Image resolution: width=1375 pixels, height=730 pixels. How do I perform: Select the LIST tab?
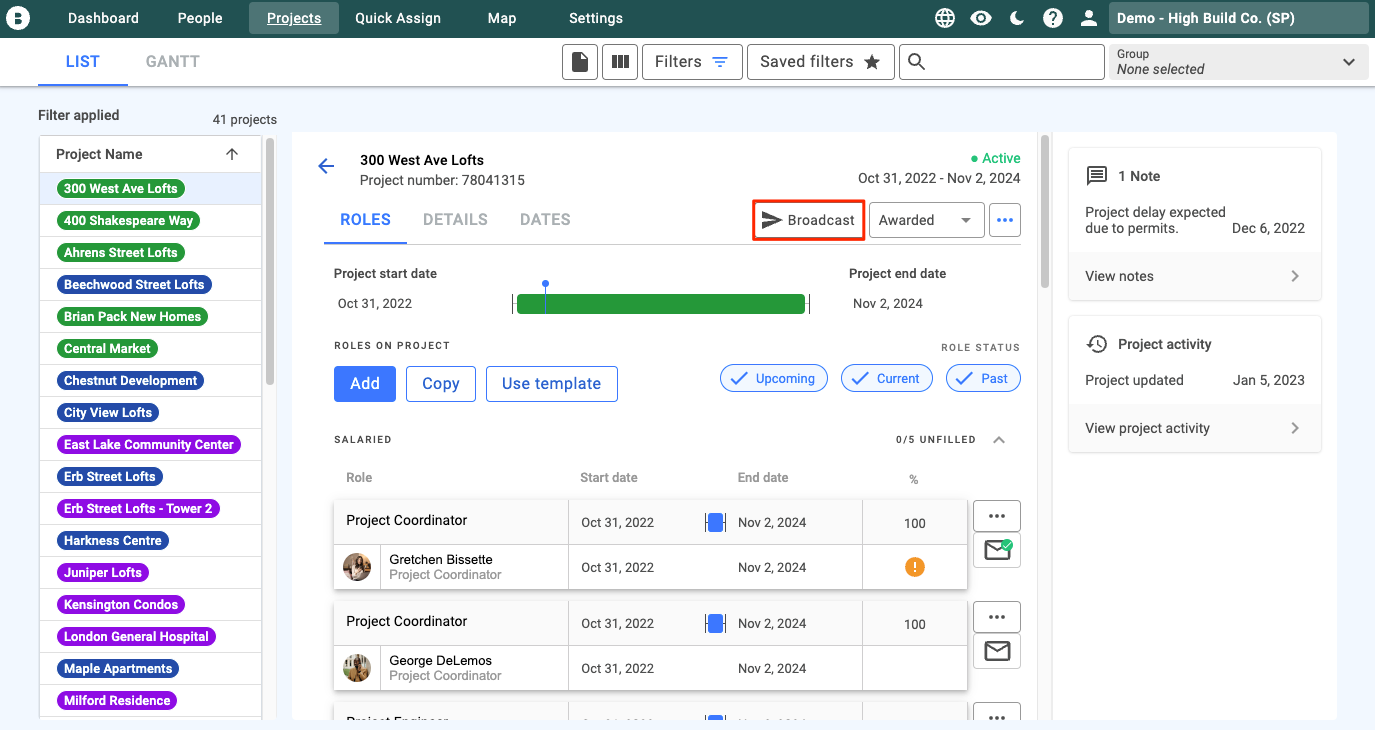(x=82, y=62)
